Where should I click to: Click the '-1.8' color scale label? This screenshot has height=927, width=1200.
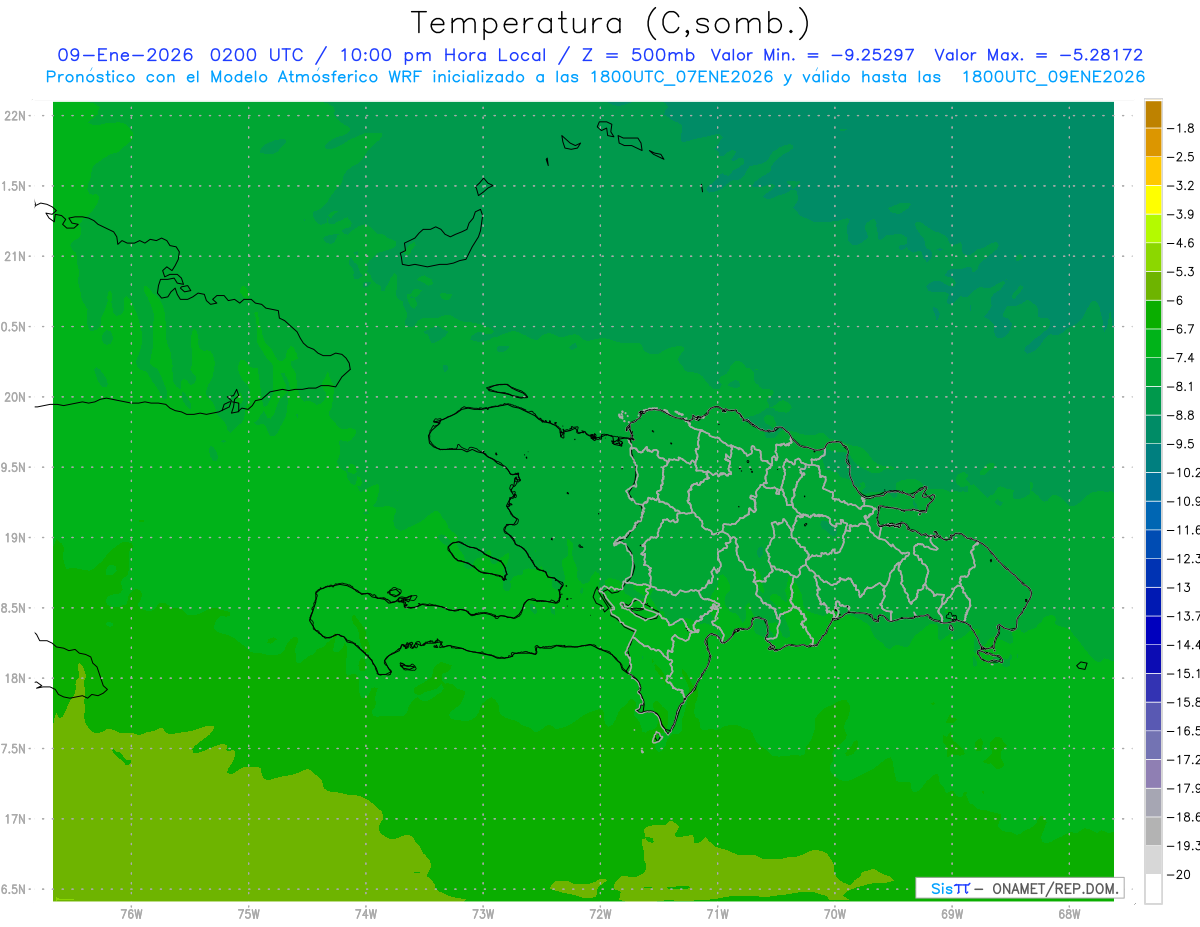pos(1182,128)
